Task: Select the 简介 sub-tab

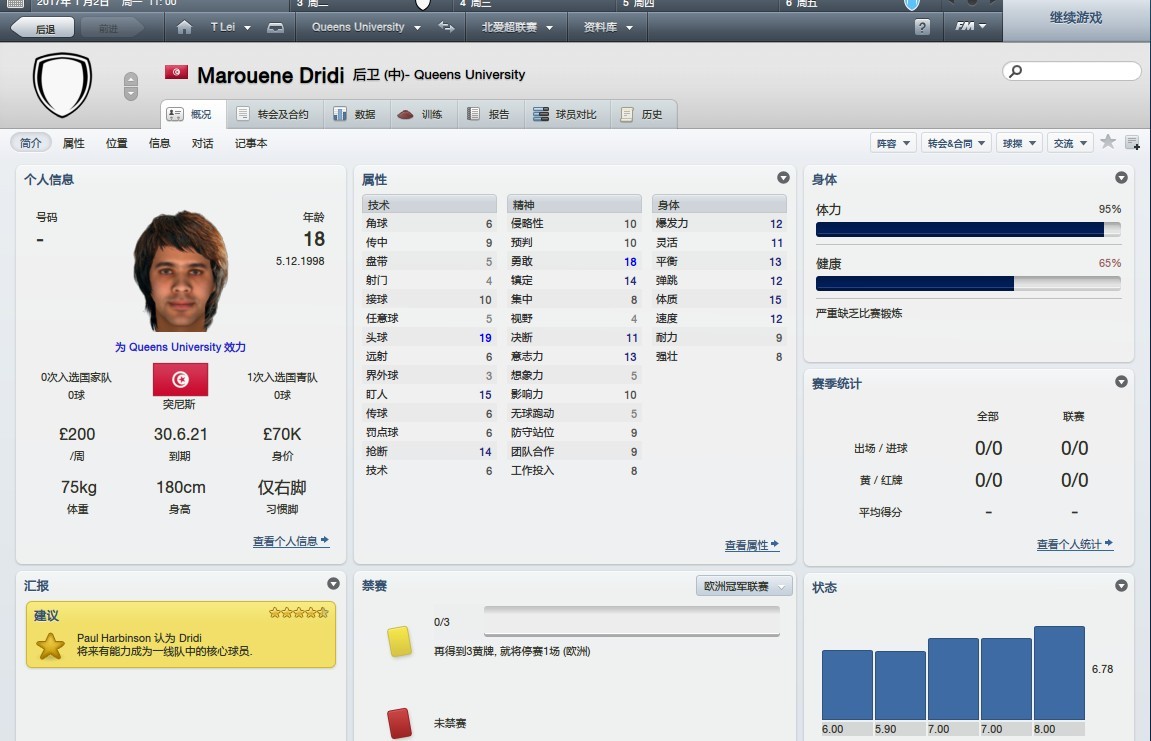Action: 31,143
